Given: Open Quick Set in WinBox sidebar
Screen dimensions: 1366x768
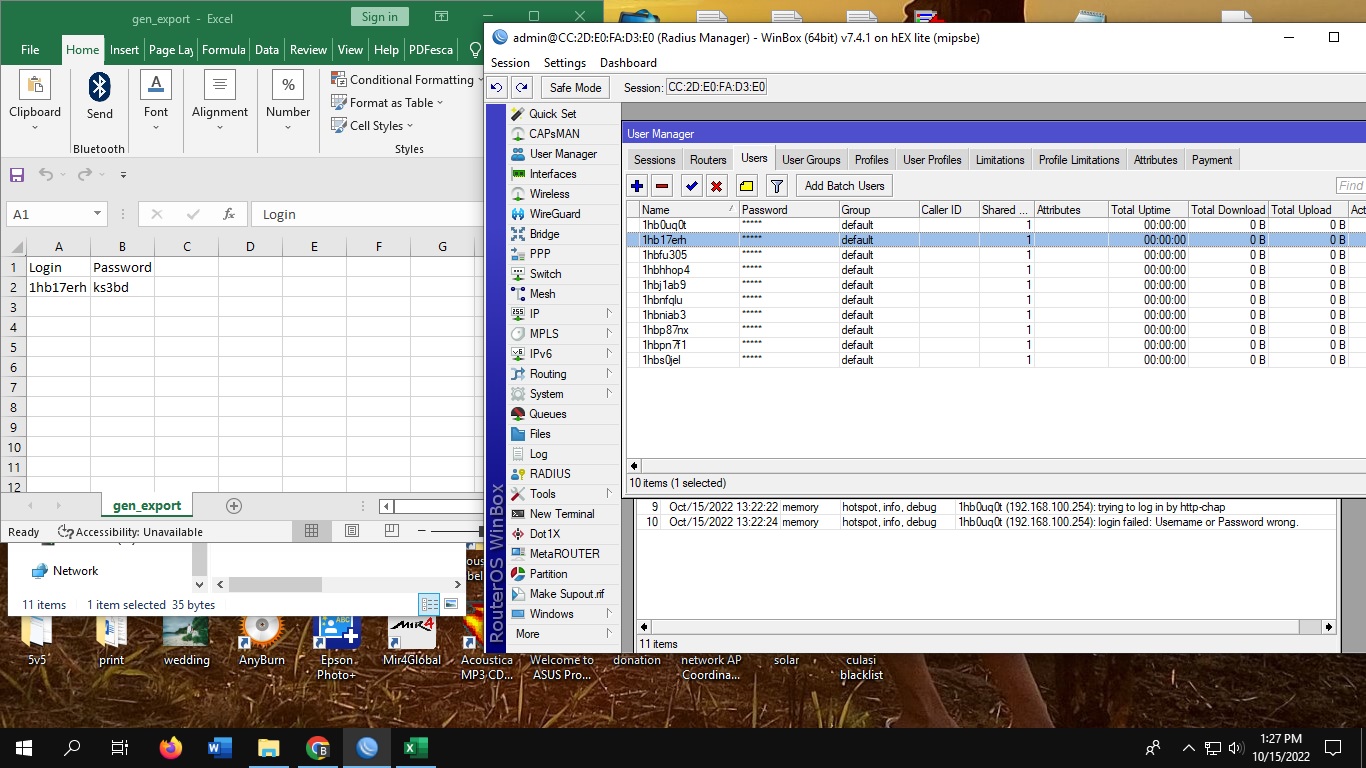Looking at the screenshot, I should [552, 114].
